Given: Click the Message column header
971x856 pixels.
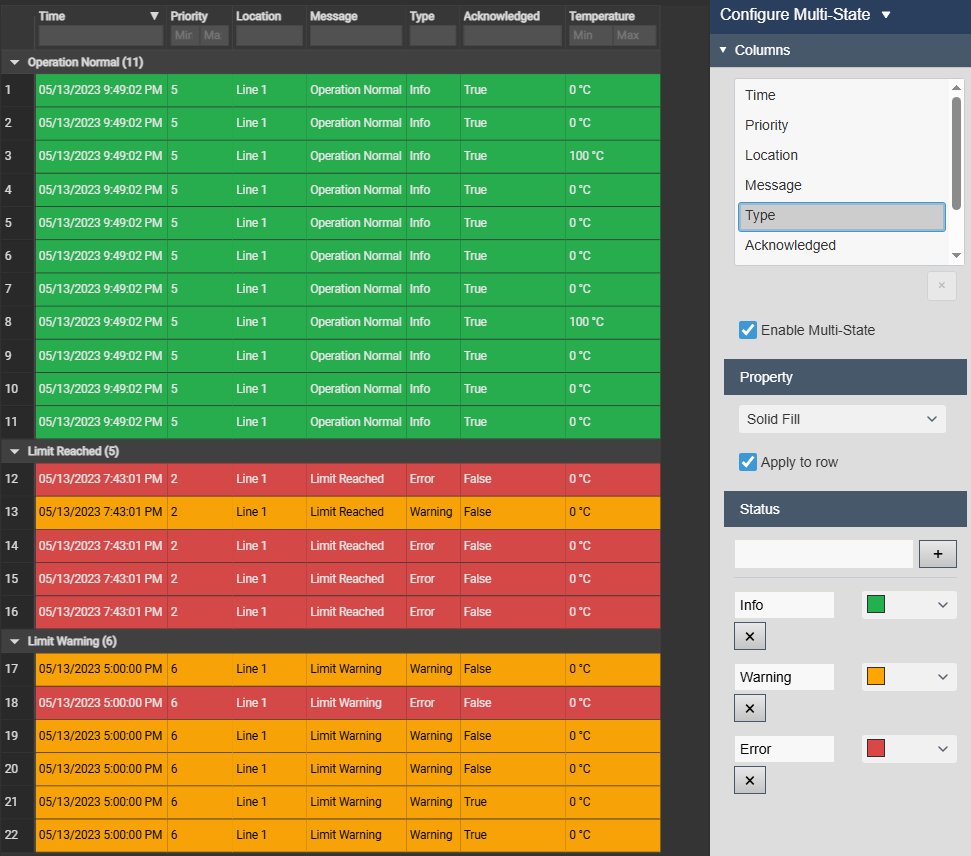Looking at the screenshot, I should coord(334,16).
